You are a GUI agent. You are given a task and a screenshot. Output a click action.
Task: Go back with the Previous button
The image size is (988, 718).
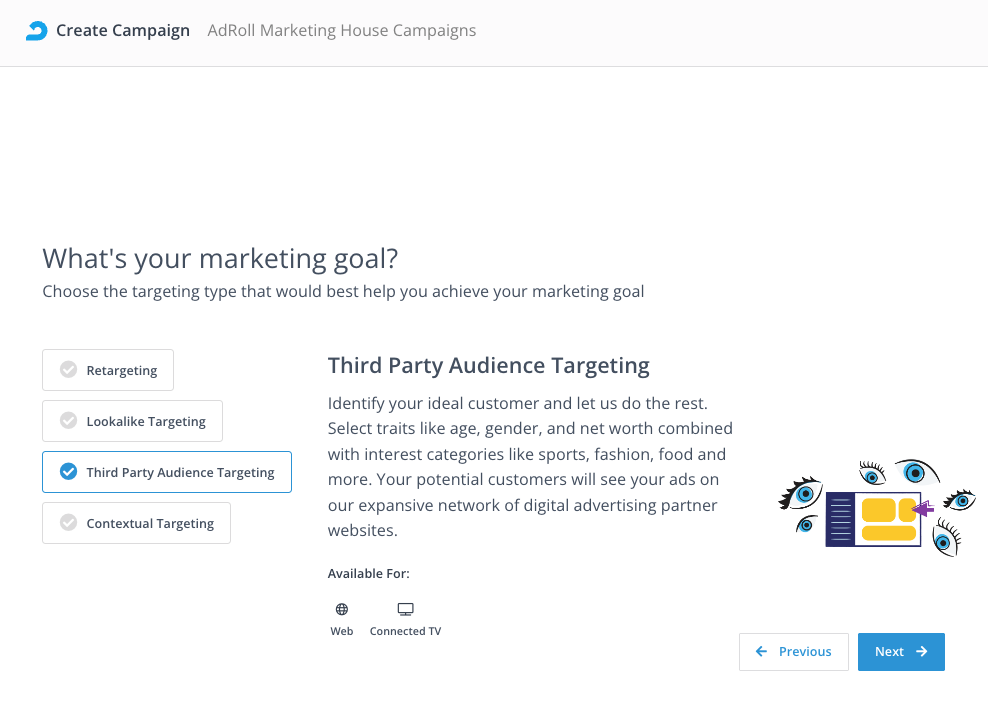pos(794,652)
